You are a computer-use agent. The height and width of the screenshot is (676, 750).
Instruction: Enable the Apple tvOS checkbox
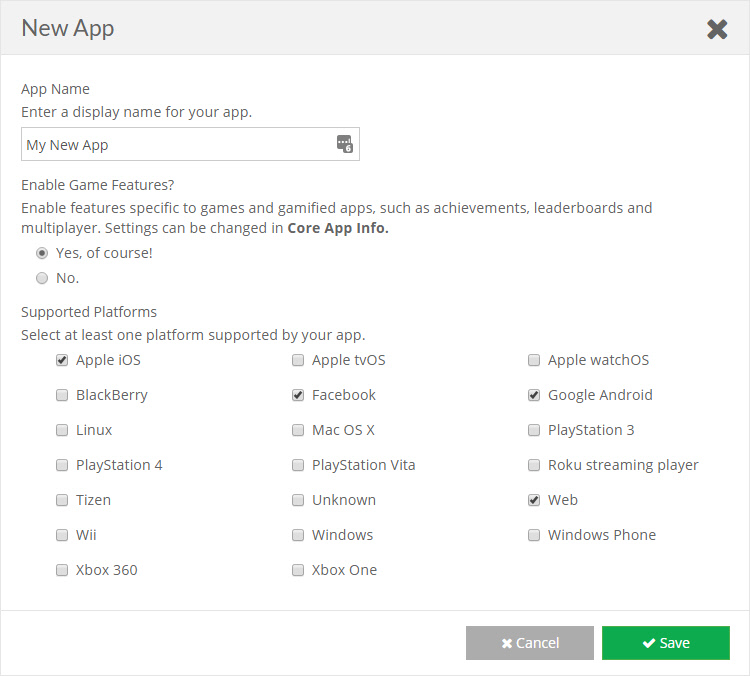[298, 360]
